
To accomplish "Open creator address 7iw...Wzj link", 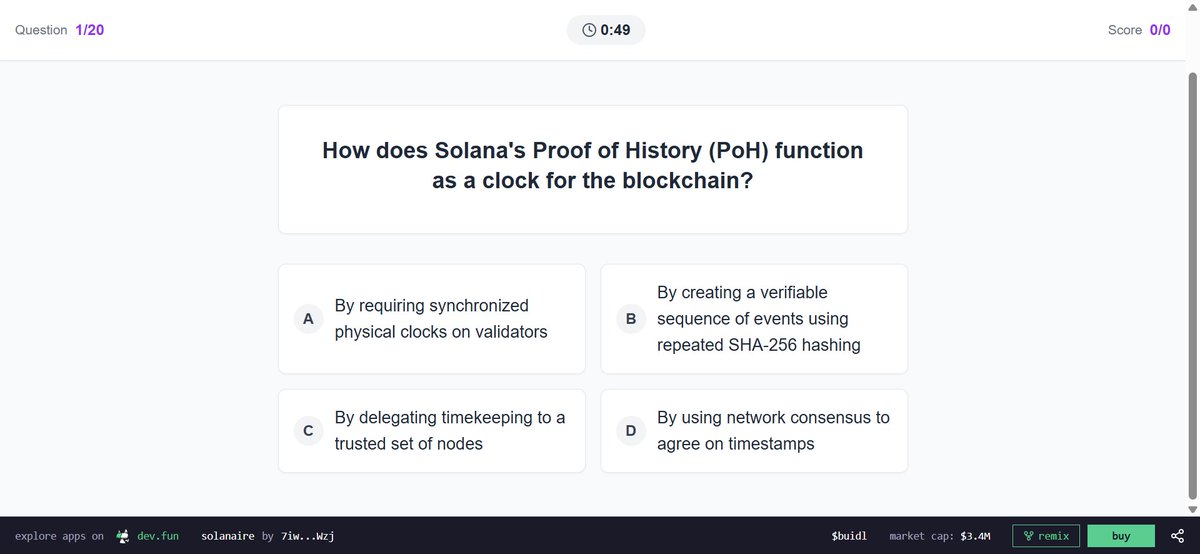I will [306, 536].
